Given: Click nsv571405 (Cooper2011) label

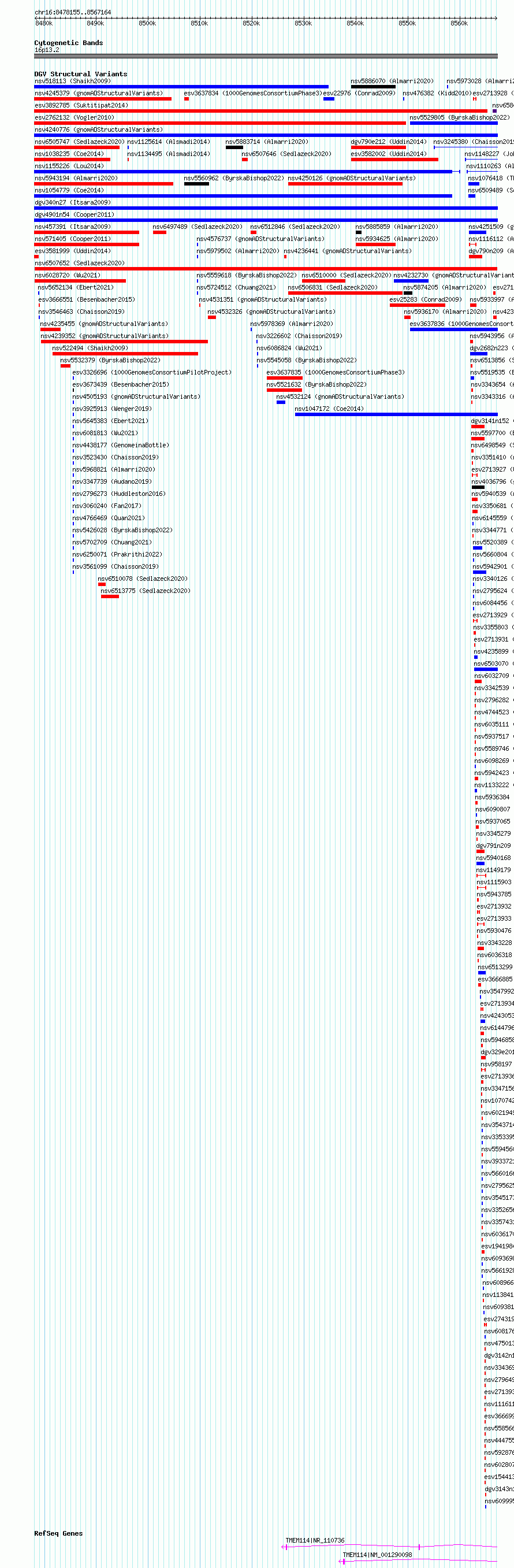Looking at the screenshot, I should 73,239.
